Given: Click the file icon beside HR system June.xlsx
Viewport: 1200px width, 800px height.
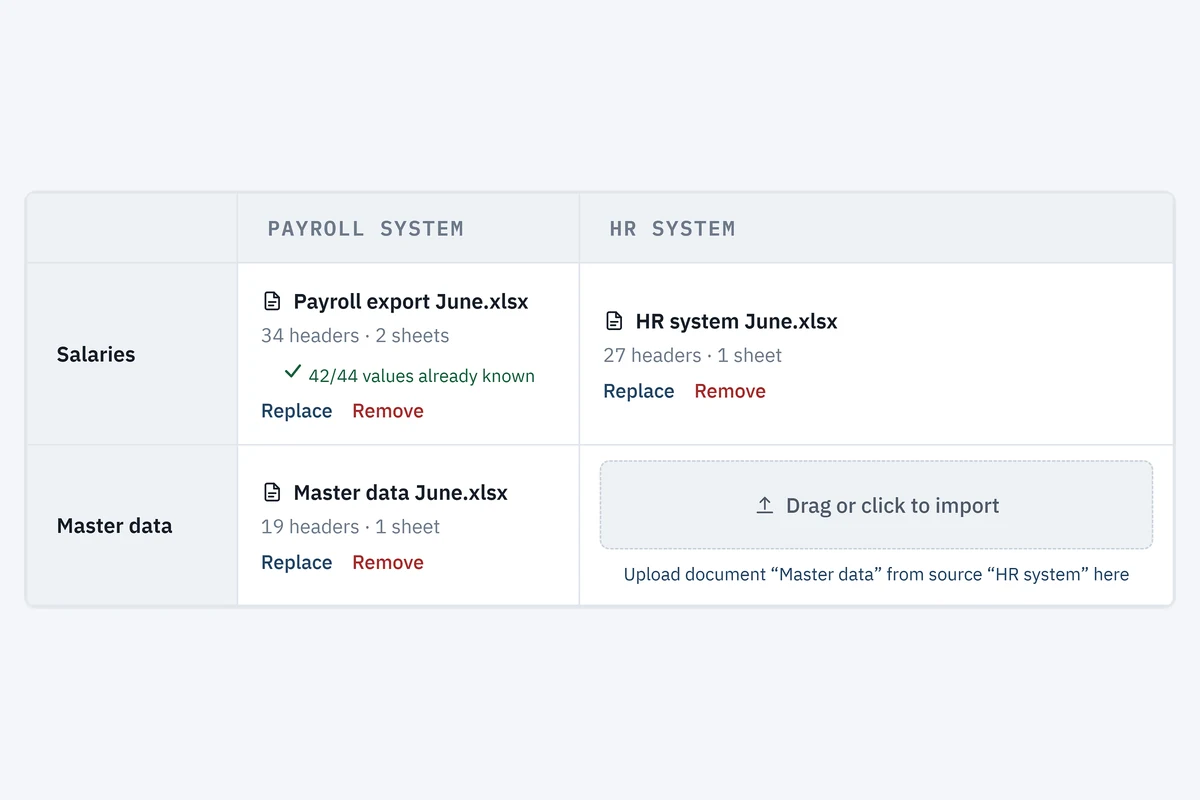Looking at the screenshot, I should tap(614, 321).
